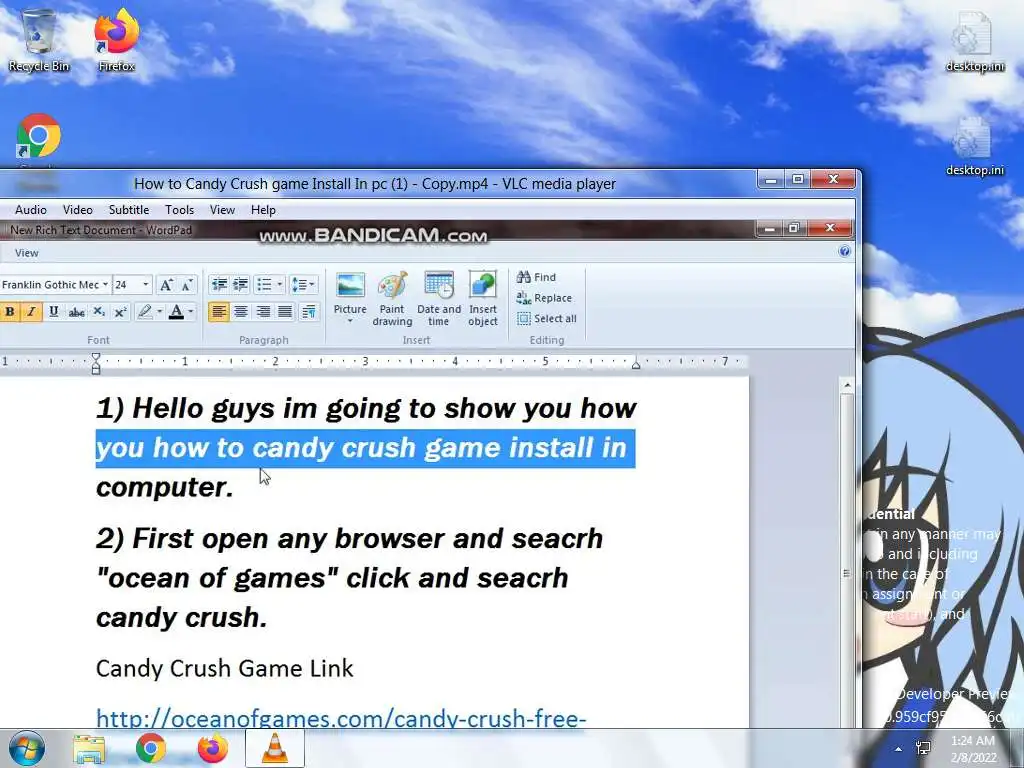The height and width of the screenshot is (768, 1024).
Task: Click Select all in Editing group
Action: [x=547, y=319]
